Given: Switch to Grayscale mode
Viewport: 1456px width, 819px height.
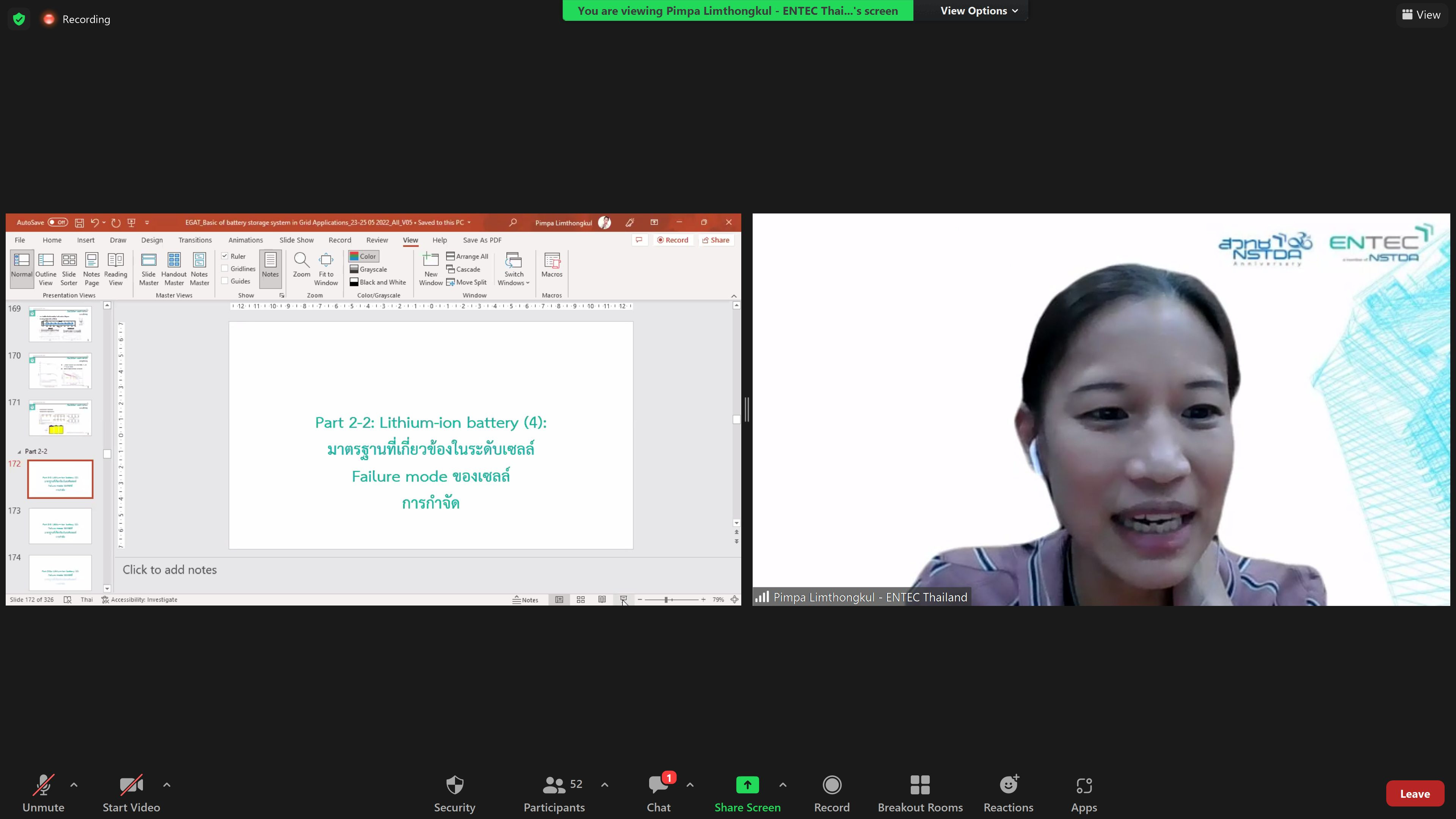Looking at the screenshot, I should [369, 269].
